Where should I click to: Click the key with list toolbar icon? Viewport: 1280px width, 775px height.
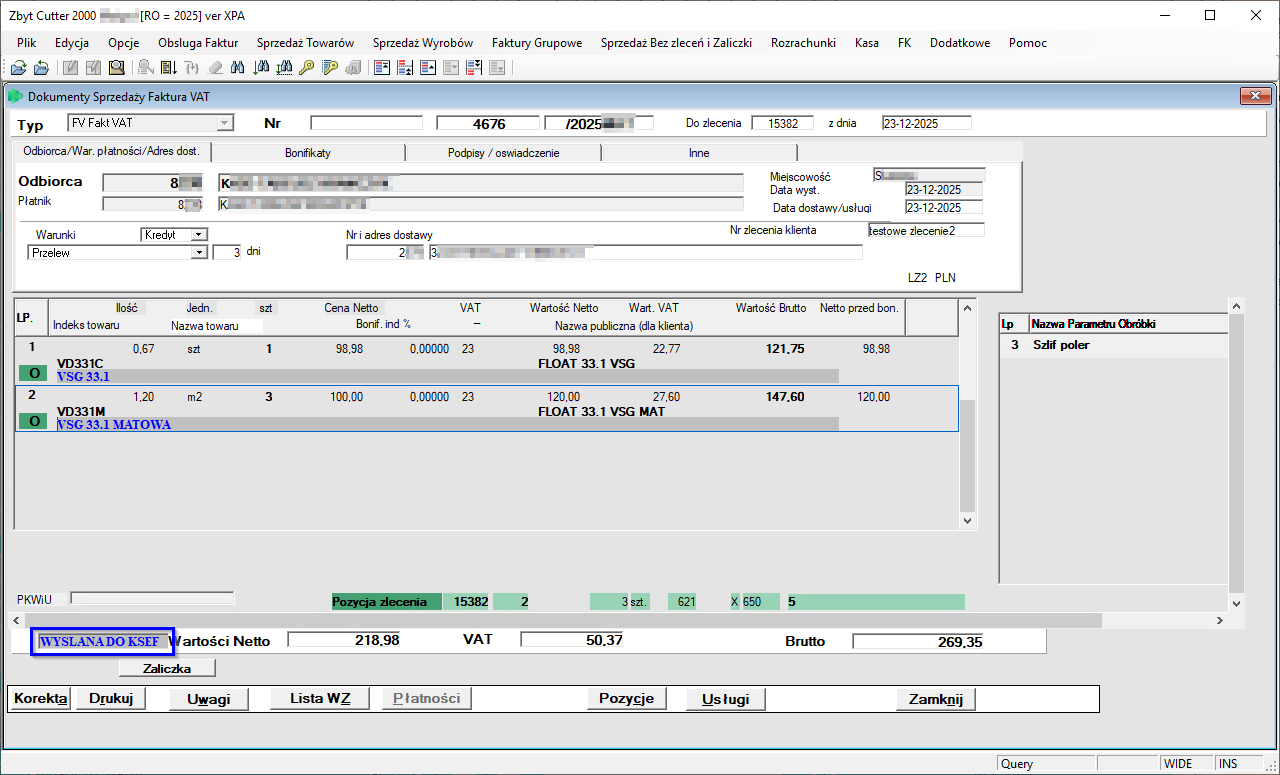tap(330, 68)
